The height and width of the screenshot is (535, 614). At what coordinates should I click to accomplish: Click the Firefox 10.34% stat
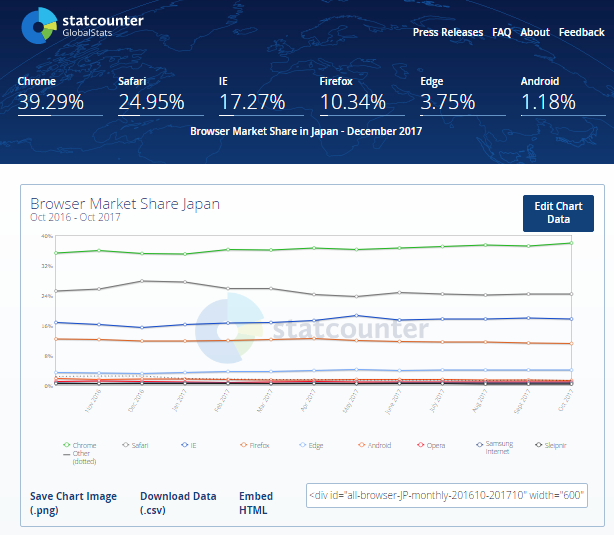coord(362,96)
